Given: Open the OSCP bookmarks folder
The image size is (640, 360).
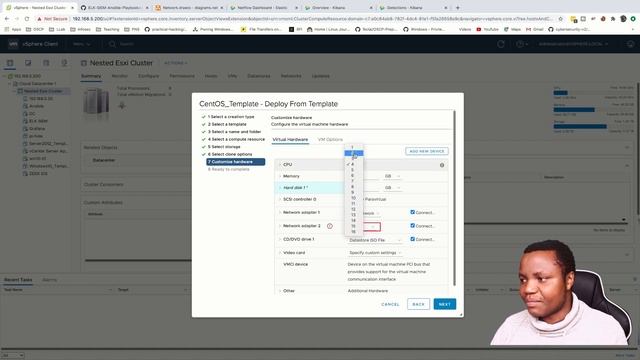Looking at the screenshot, I should tap(35, 29).
